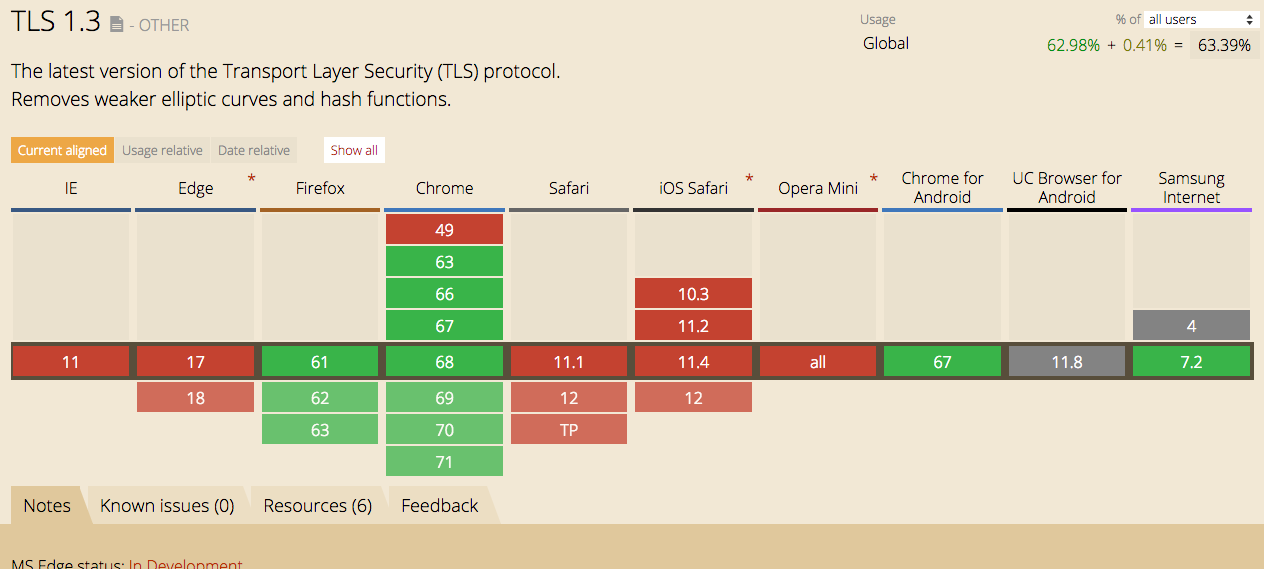
Task: Click the Safari TP version cell
Action: 568,430
